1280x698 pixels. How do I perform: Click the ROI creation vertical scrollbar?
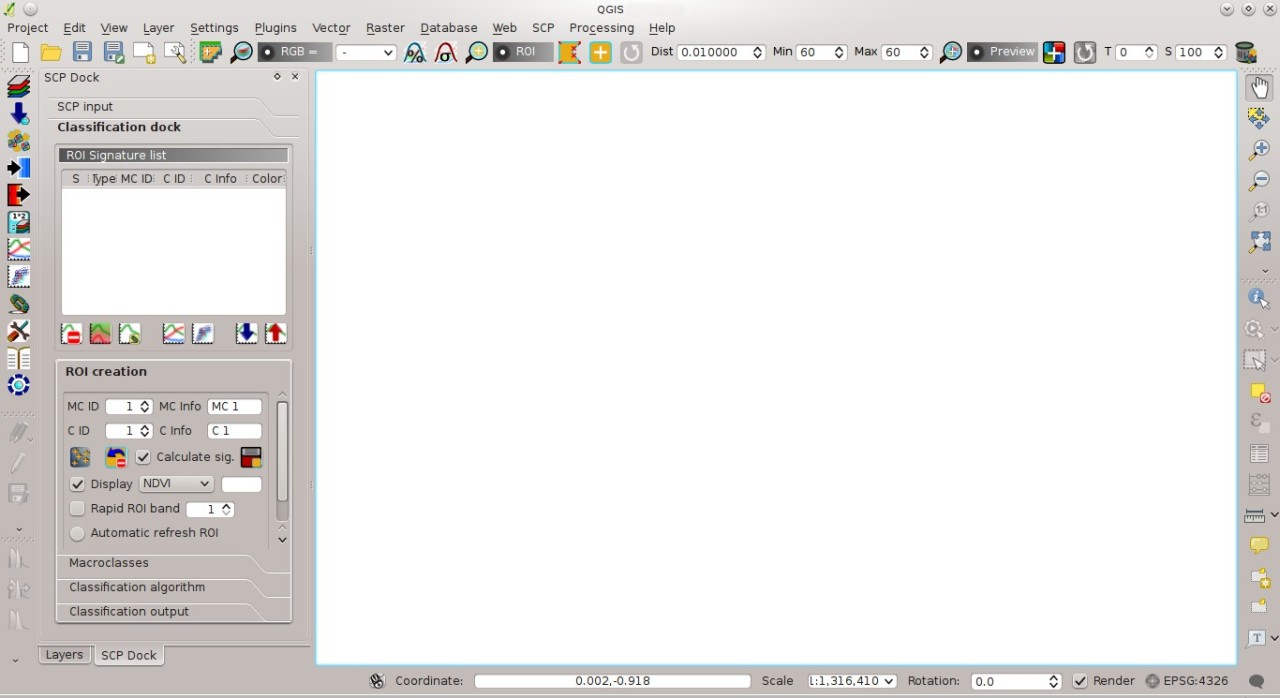pyautogui.click(x=282, y=450)
